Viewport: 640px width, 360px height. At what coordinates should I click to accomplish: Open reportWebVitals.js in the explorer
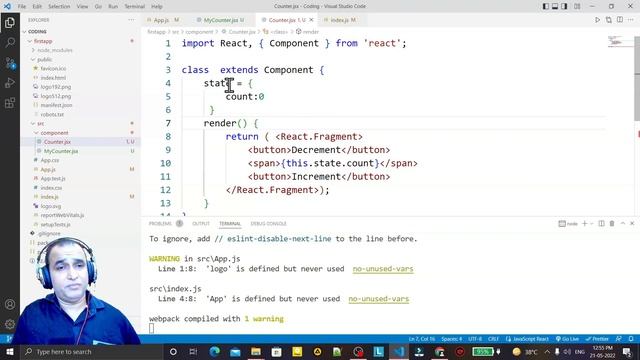pos(62,215)
